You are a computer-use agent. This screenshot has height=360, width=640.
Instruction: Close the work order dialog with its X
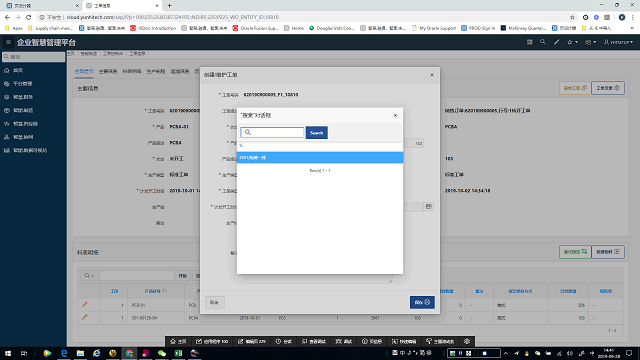click(432, 75)
